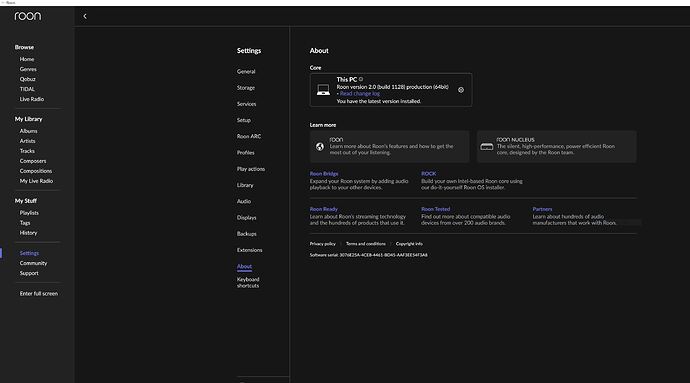Open Community in the sidebar
The image size is (690, 383).
(x=33, y=263)
